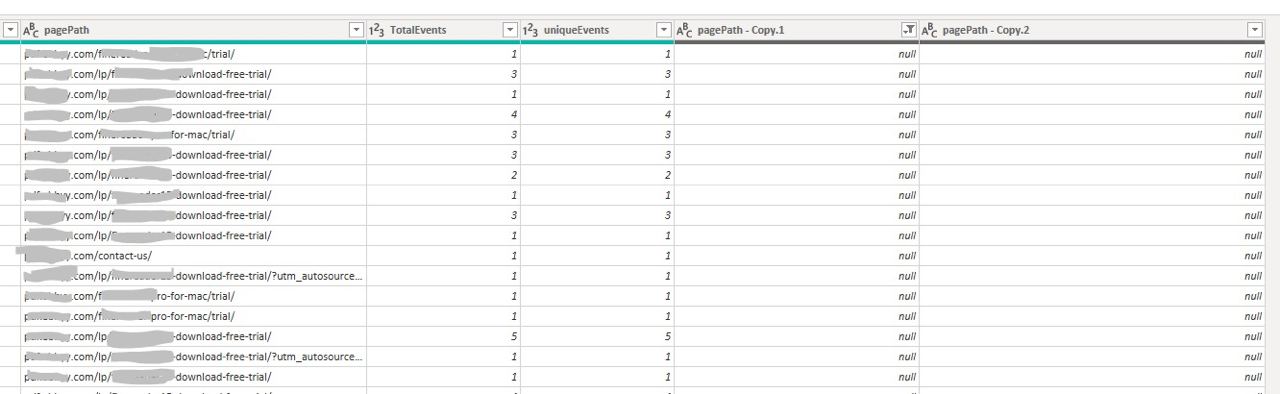The image size is (1280, 394).
Task: Select the TotalEvents column header
Action: (443, 31)
